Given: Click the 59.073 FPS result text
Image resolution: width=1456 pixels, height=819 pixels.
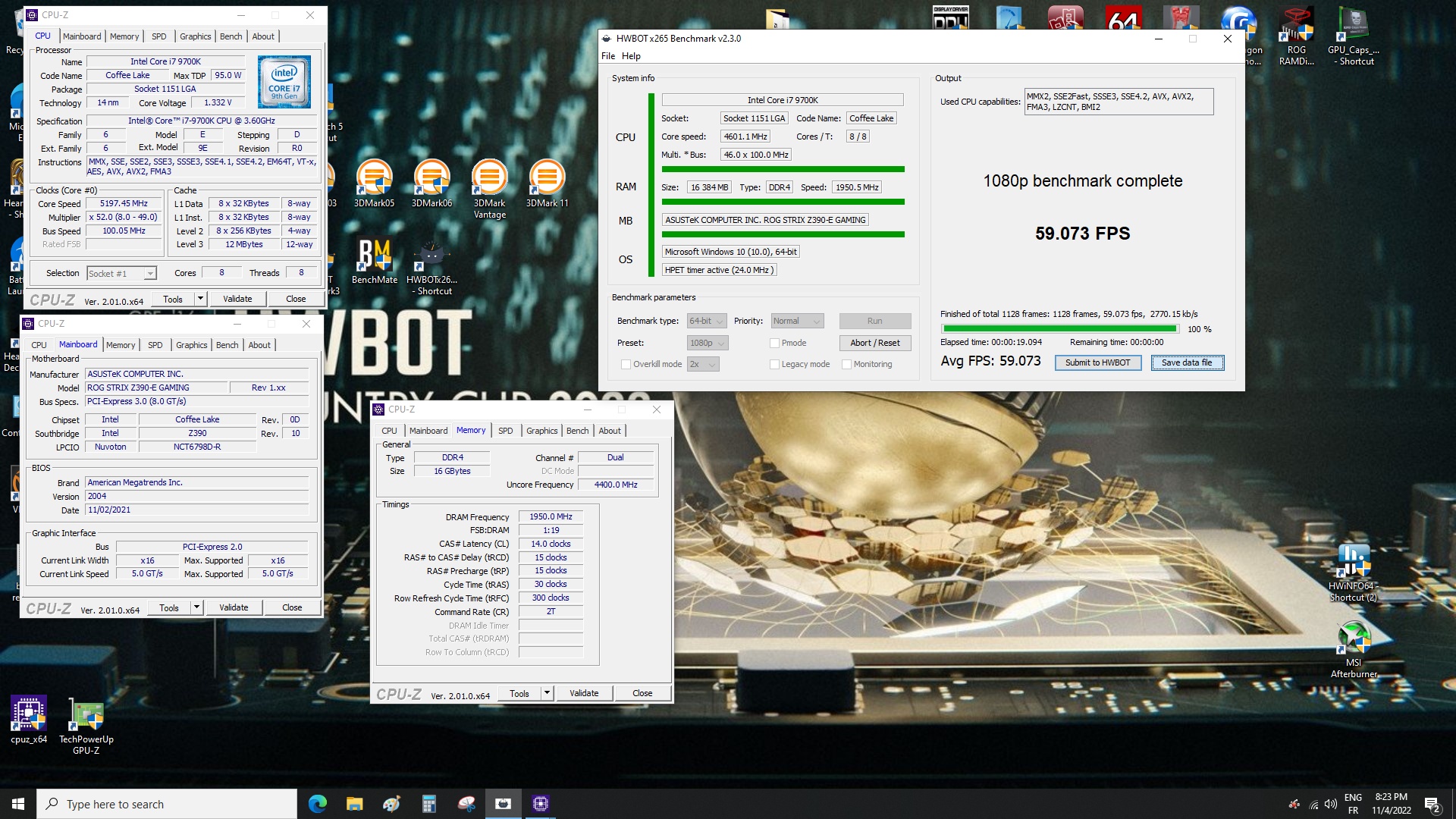Looking at the screenshot, I should click(x=1082, y=234).
